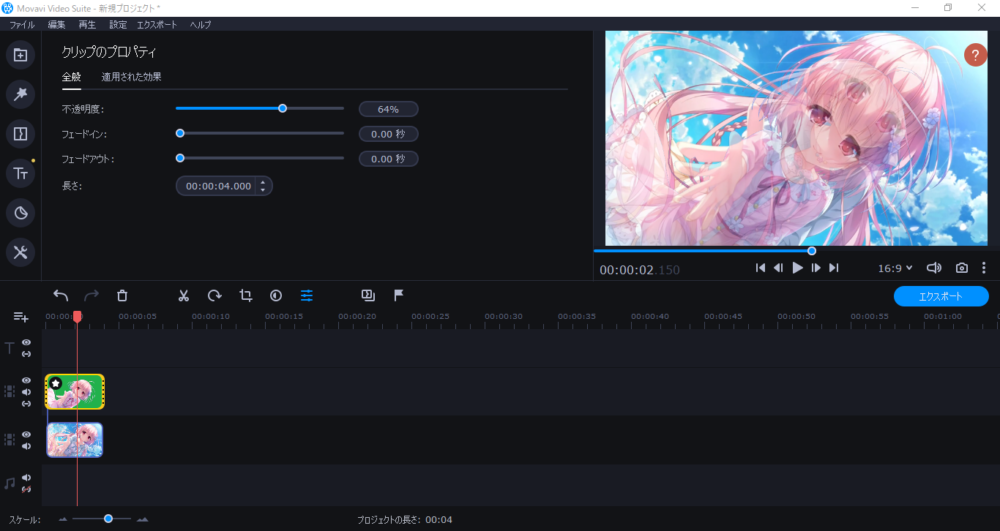Delete the selected clip with trash icon

point(122,296)
